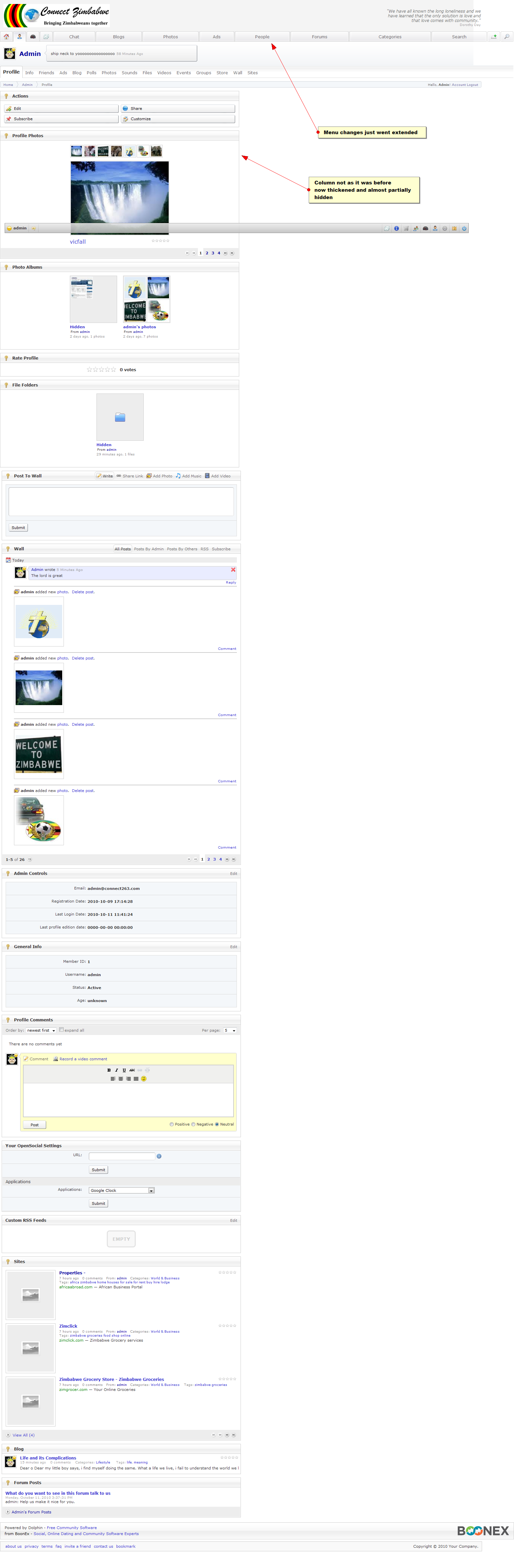Click the Post To Wall text area
Viewport: 514px width, 1568px height.
[x=121, y=501]
